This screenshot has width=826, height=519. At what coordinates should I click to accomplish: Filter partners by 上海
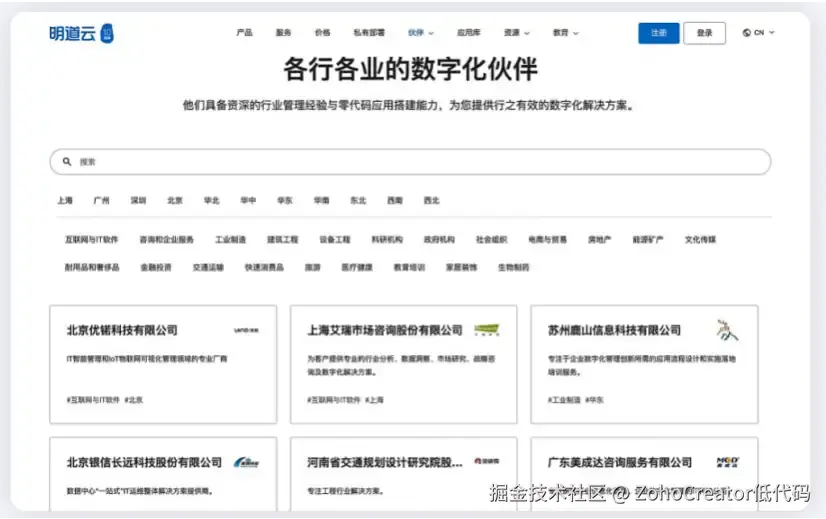65,200
